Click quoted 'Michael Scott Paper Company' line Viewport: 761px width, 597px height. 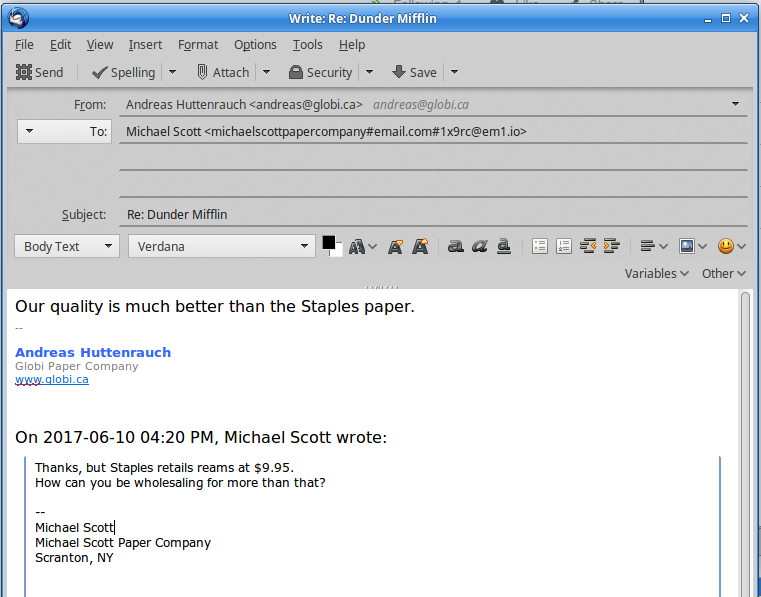coord(123,543)
